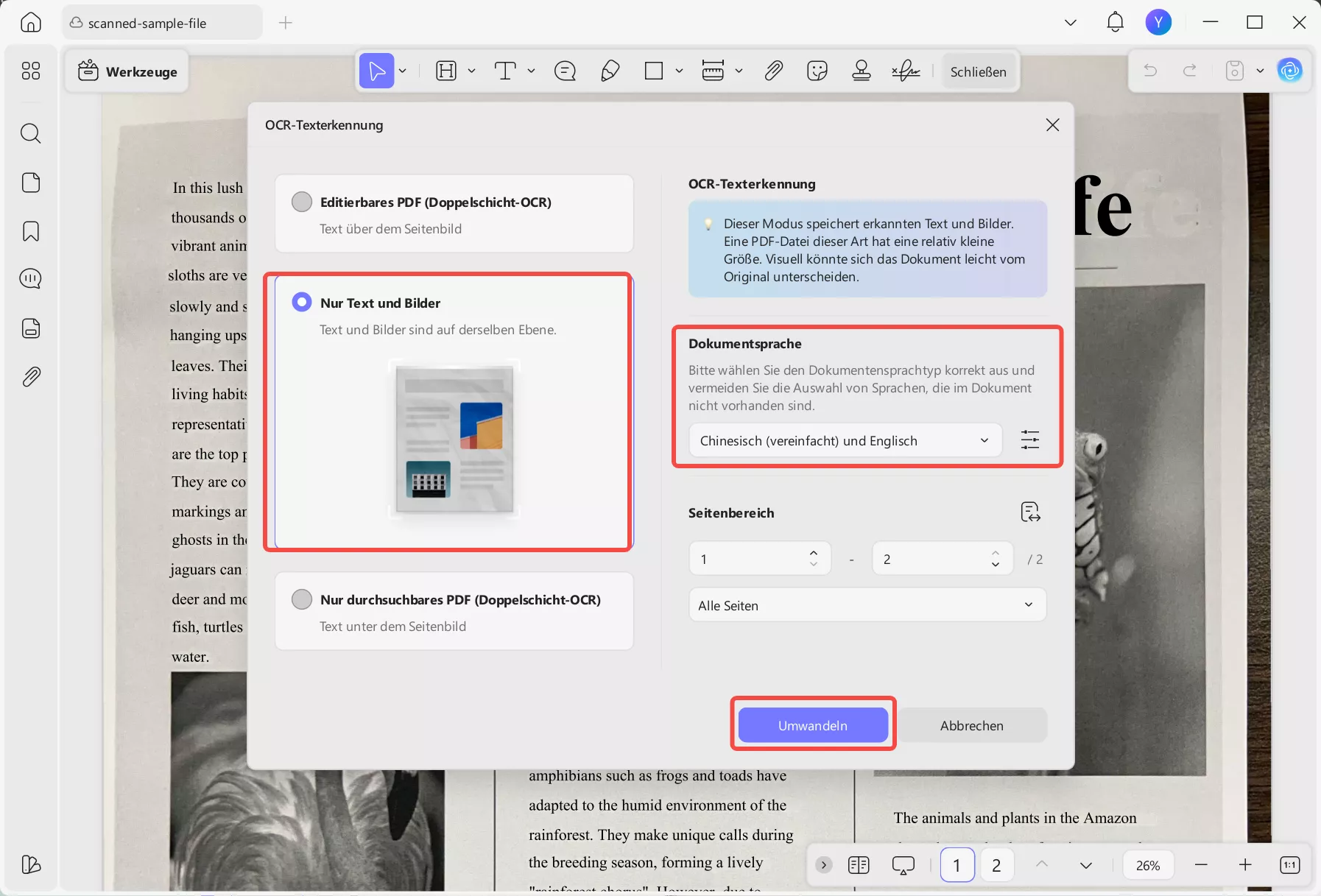Viewport: 1321px width, 896px height.
Task: Toggle the two-page reading view
Action: pyautogui.click(x=859, y=865)
